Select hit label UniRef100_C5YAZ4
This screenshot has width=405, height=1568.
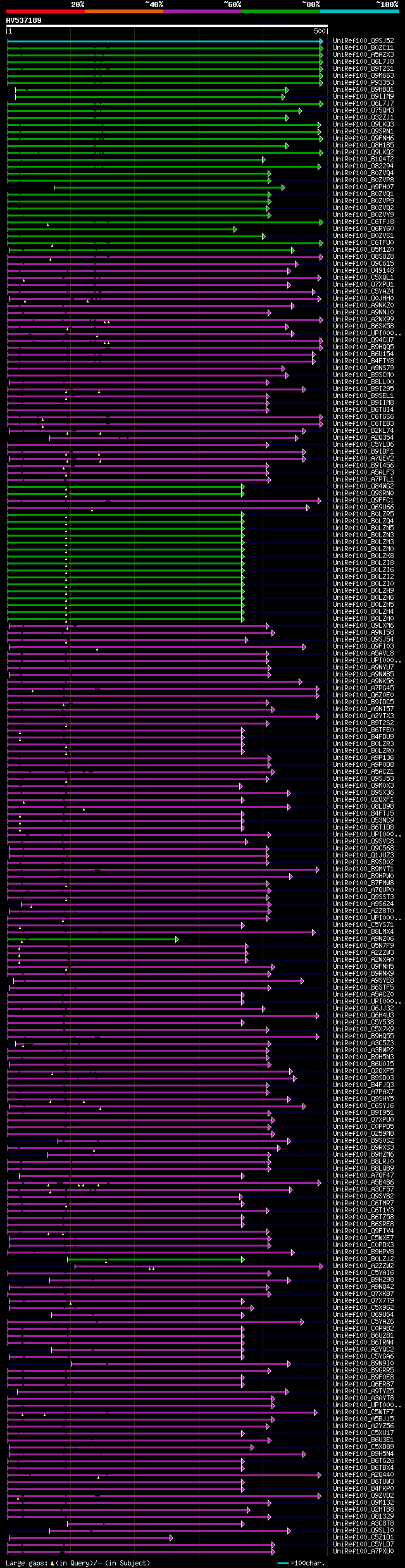[363, 292]
